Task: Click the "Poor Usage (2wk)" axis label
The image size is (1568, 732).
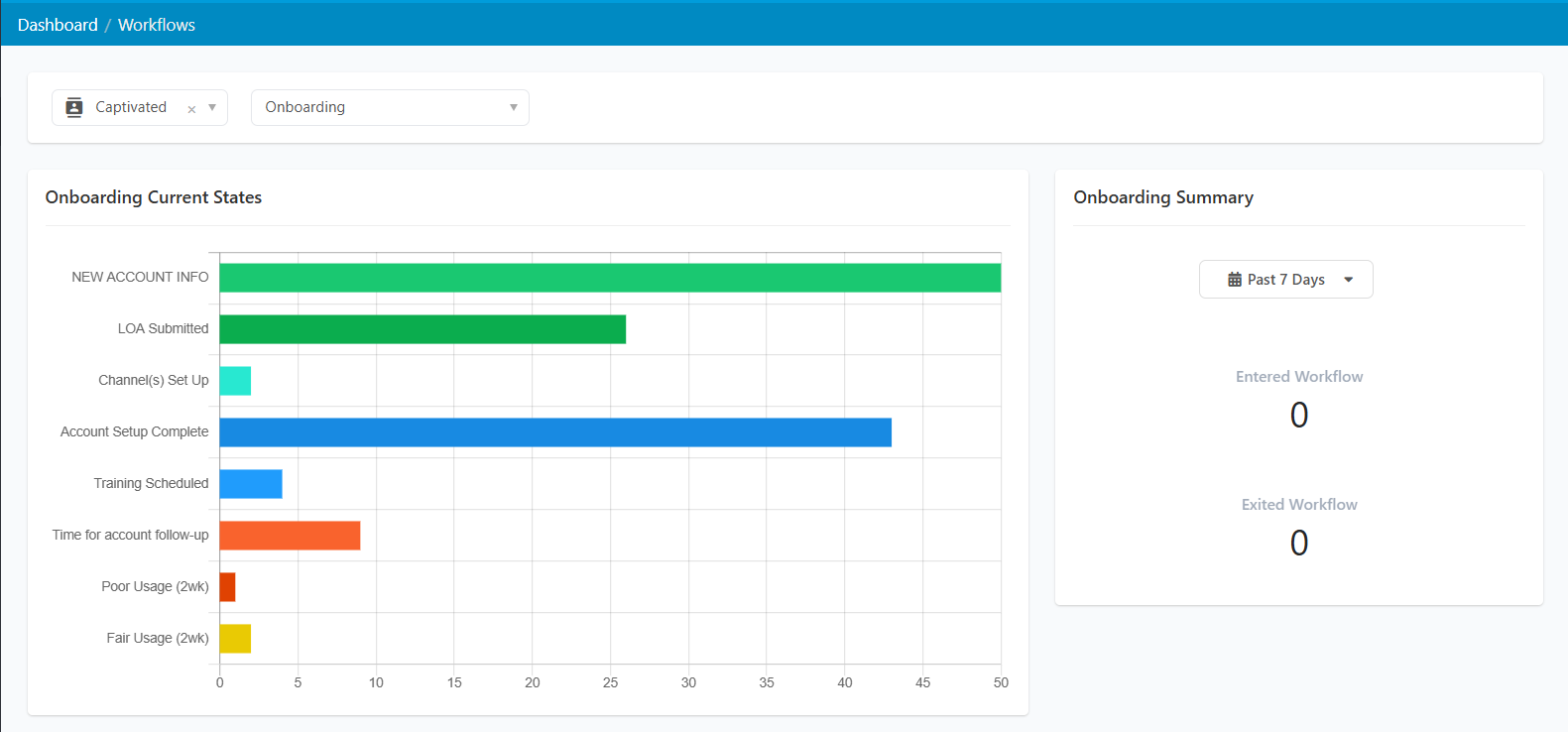Action: coord(156,586)
